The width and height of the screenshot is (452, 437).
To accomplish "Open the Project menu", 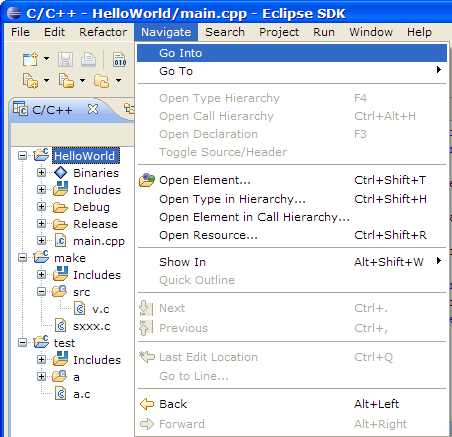I will [279, 32].
